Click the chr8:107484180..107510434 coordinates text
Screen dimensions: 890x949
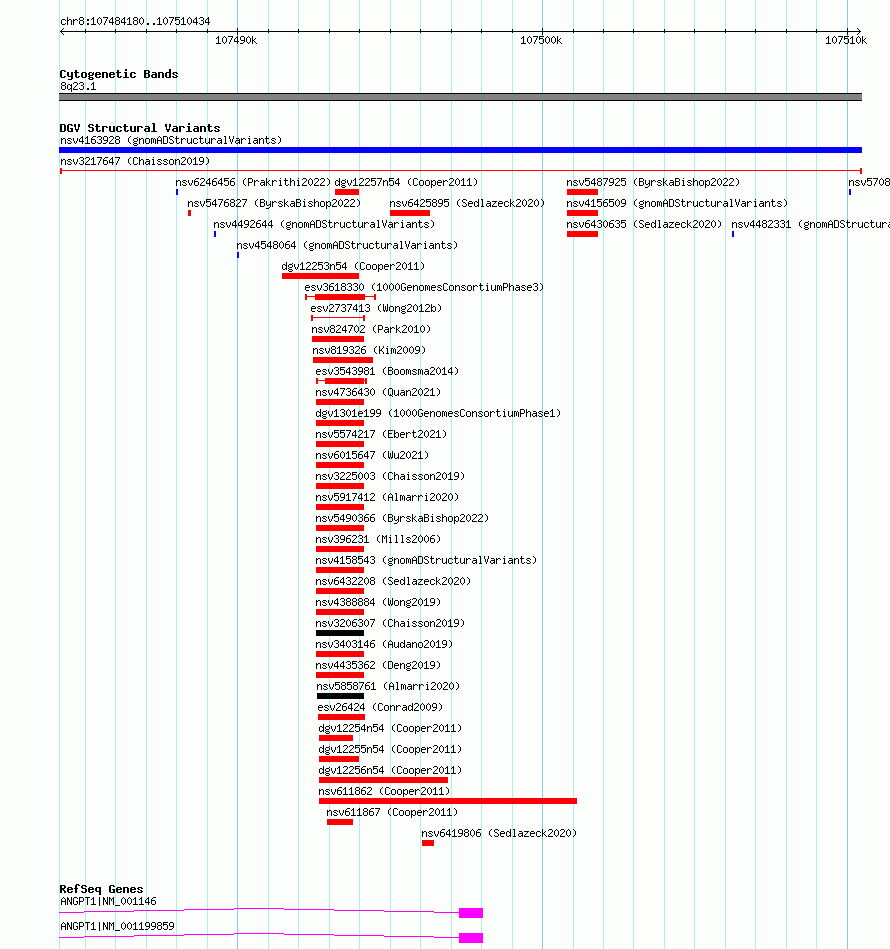135,22
